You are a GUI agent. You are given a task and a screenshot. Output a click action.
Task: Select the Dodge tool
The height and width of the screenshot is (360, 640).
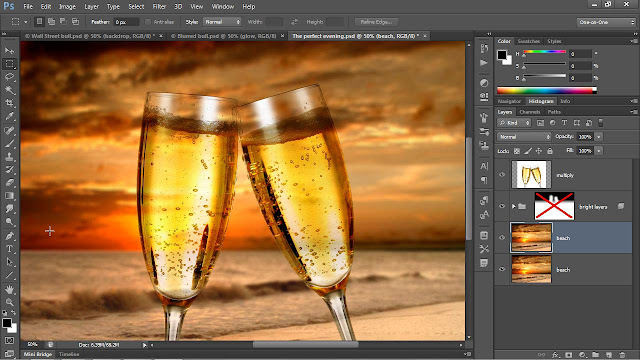[9, 222]
